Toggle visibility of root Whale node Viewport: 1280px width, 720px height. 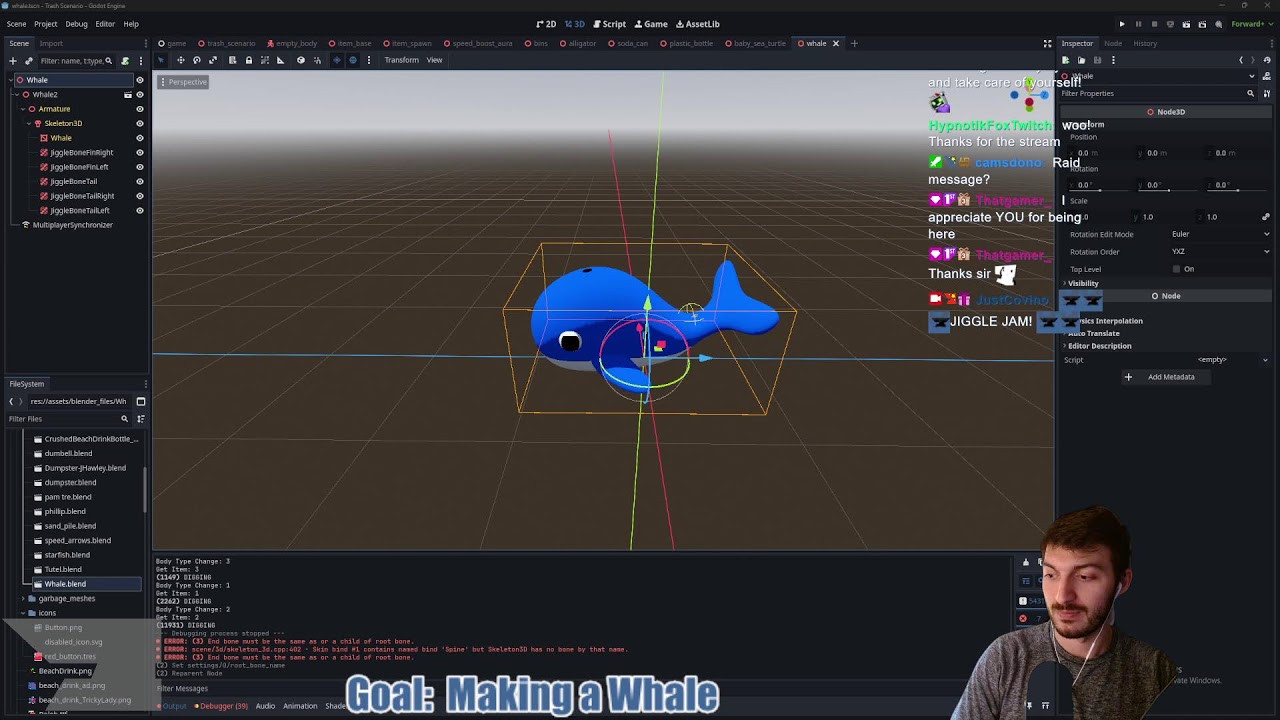point(139,80)
